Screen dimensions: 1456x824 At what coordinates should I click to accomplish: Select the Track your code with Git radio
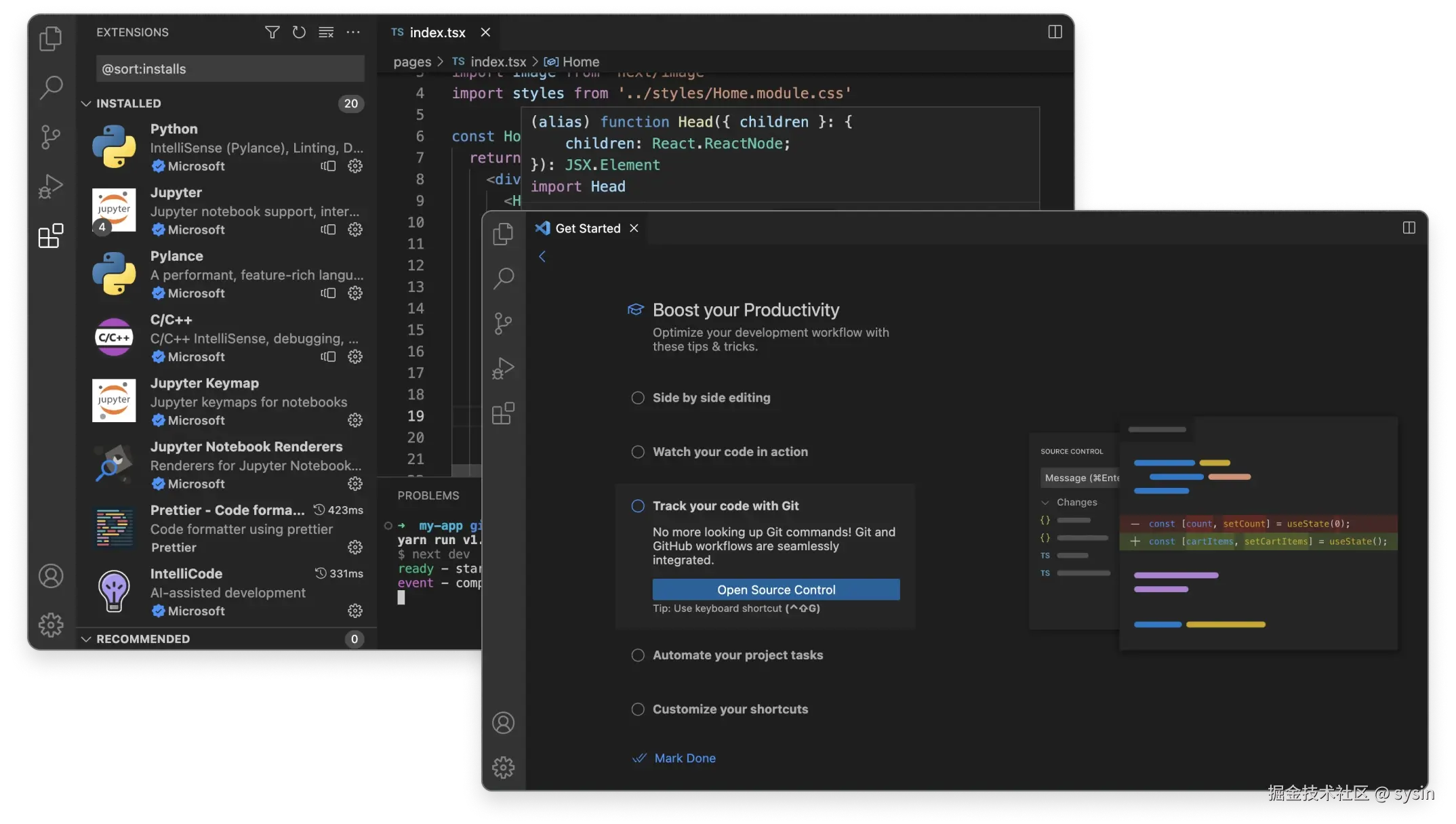coord(637,506)
